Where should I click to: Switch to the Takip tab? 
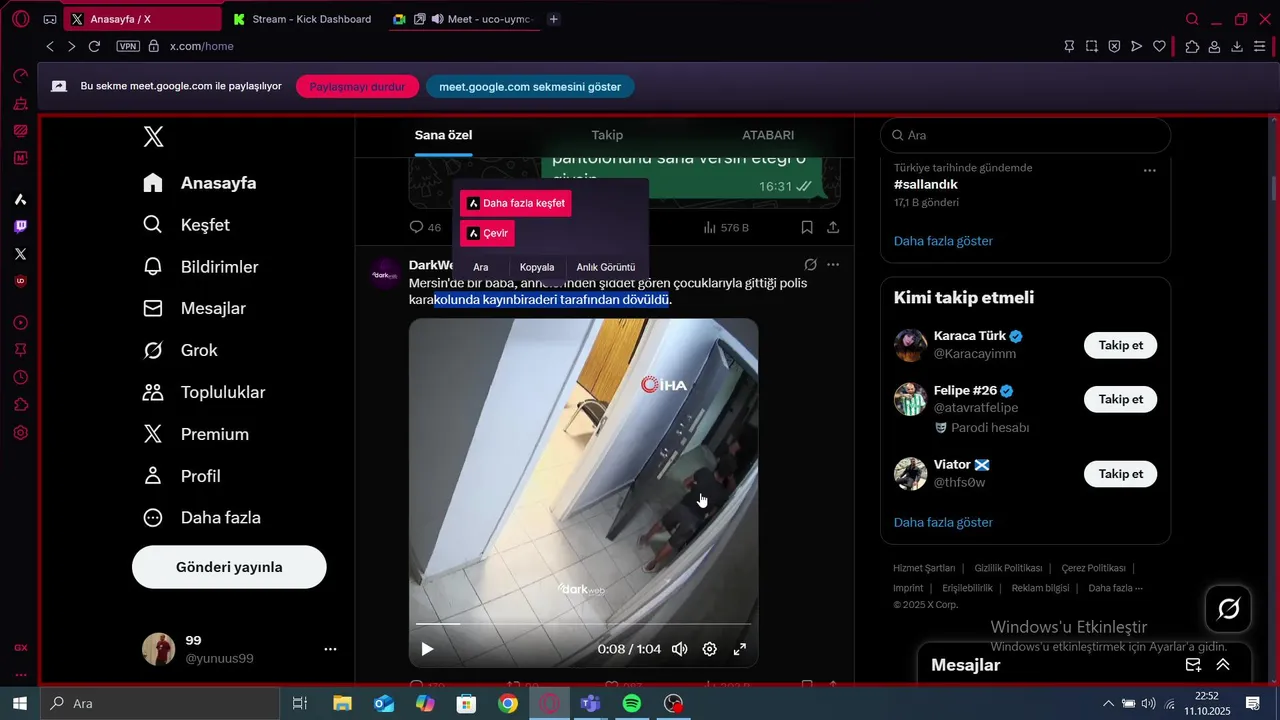tap(607, 135)
